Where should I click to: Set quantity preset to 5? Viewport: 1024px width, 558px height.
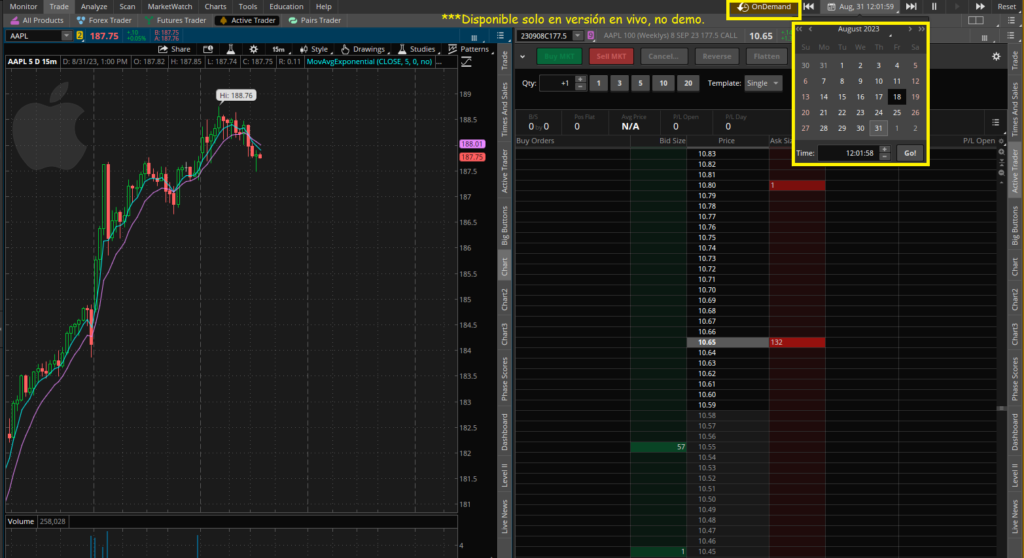tap(640, 83)
